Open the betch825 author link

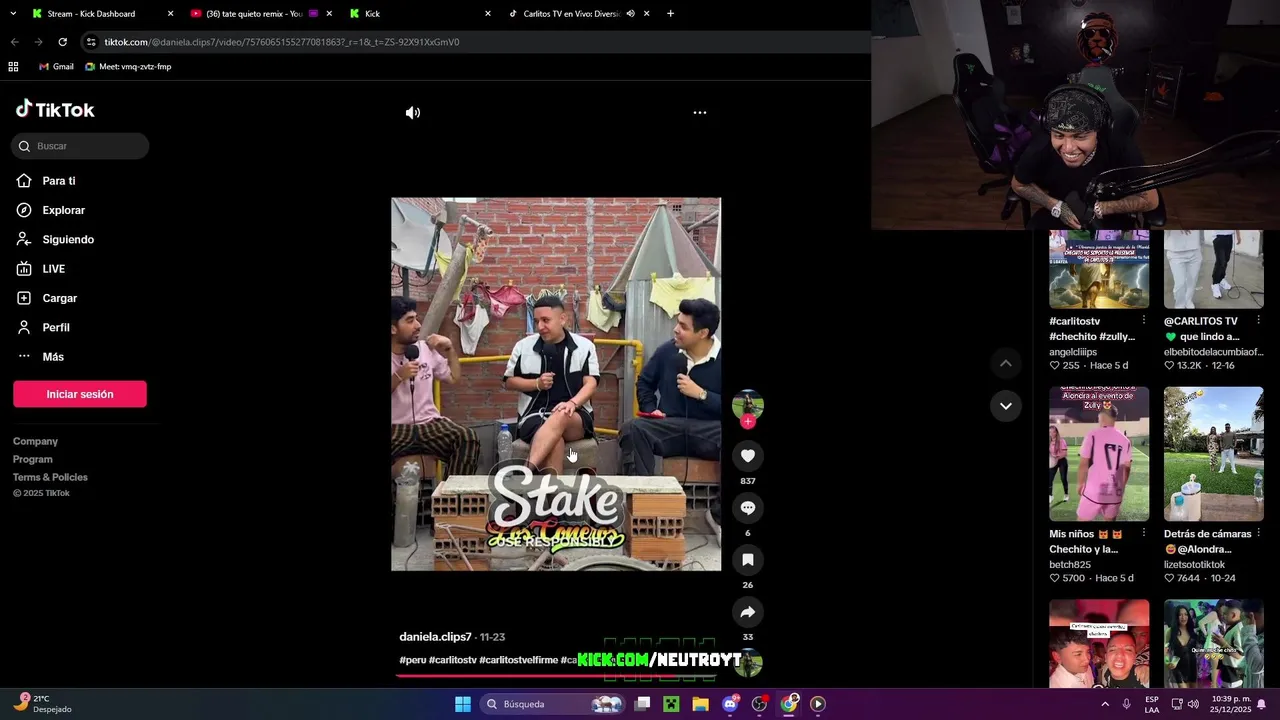(x=1070, y=565)
